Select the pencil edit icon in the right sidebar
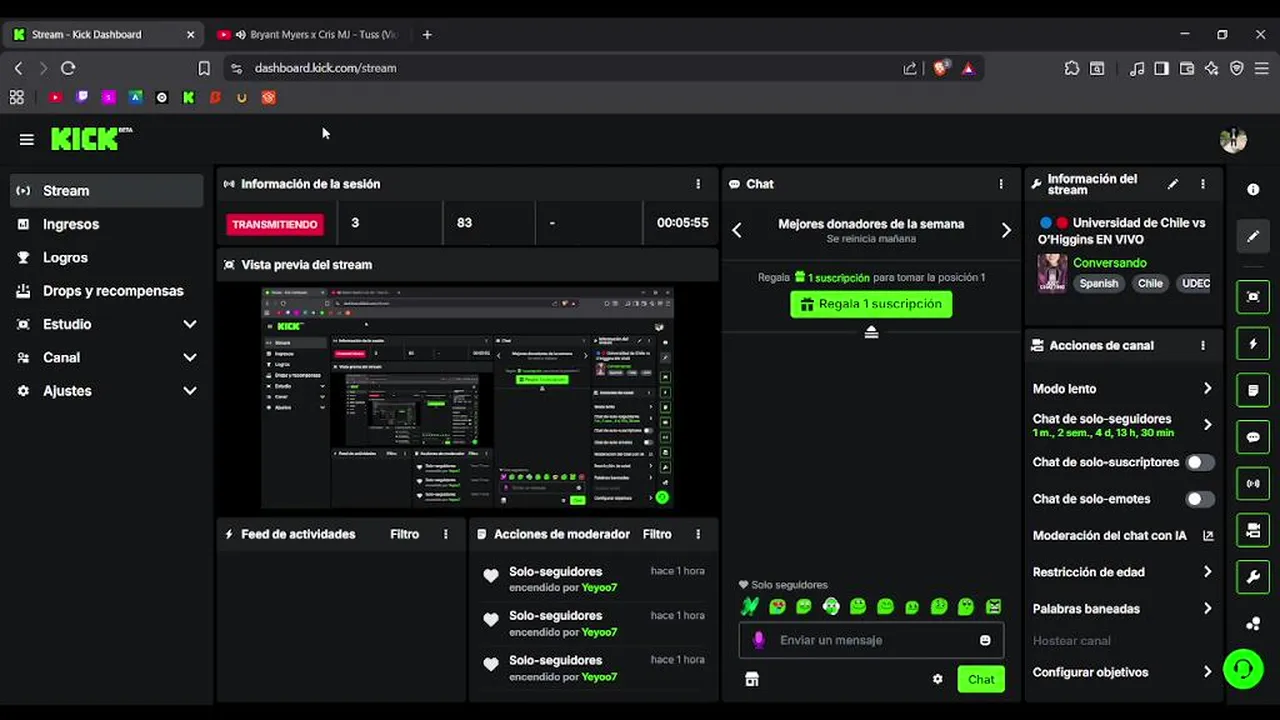 (1253, 237)
